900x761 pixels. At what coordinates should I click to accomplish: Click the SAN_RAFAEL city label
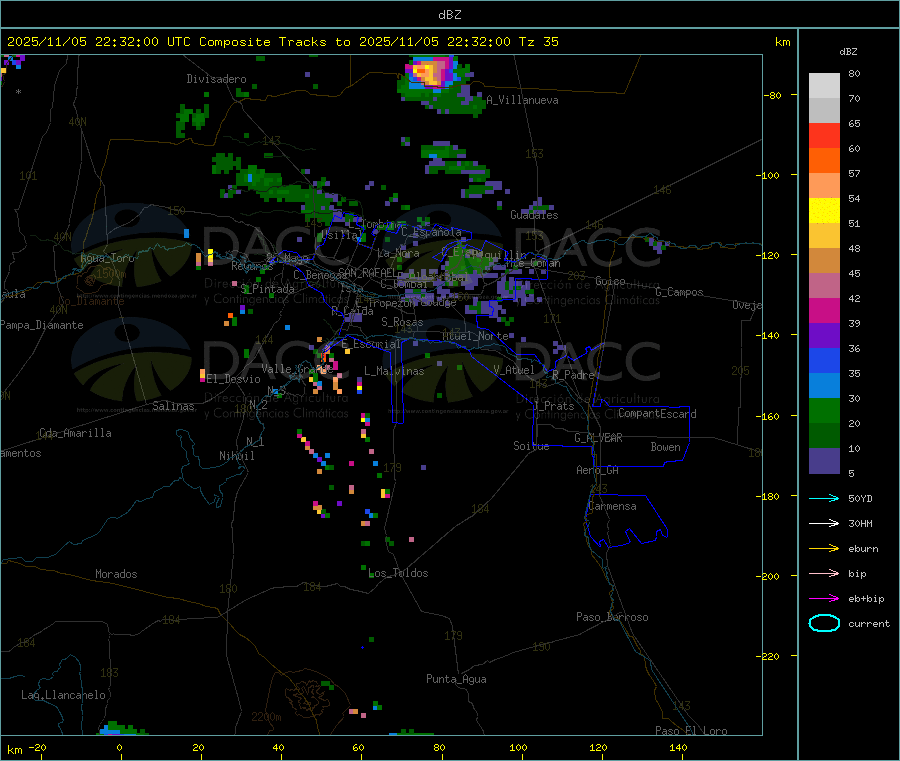366,272
